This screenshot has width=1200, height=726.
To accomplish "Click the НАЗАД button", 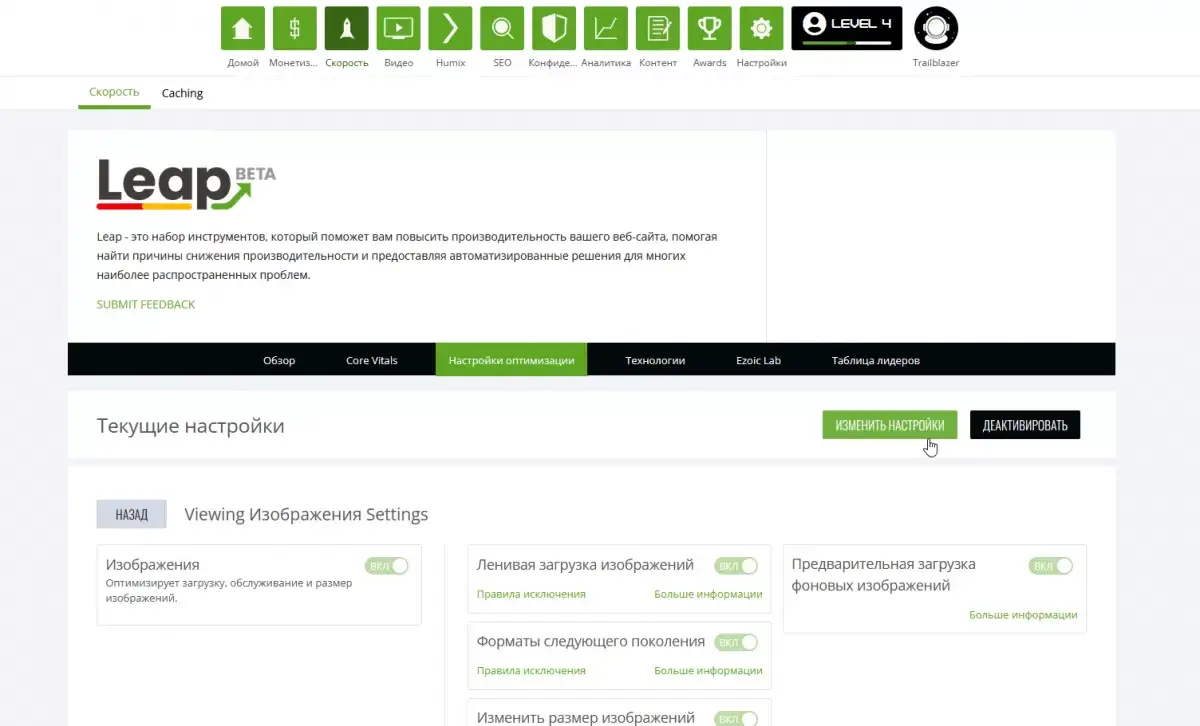I will pos(131,514).
